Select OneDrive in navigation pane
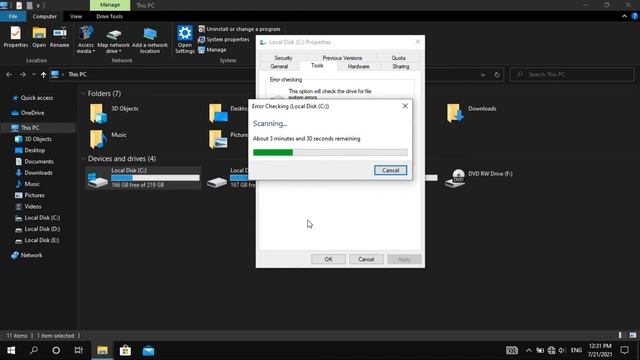The width and height of the screenshot is (640, 360). pyautogui.click(x=28, y=113)
